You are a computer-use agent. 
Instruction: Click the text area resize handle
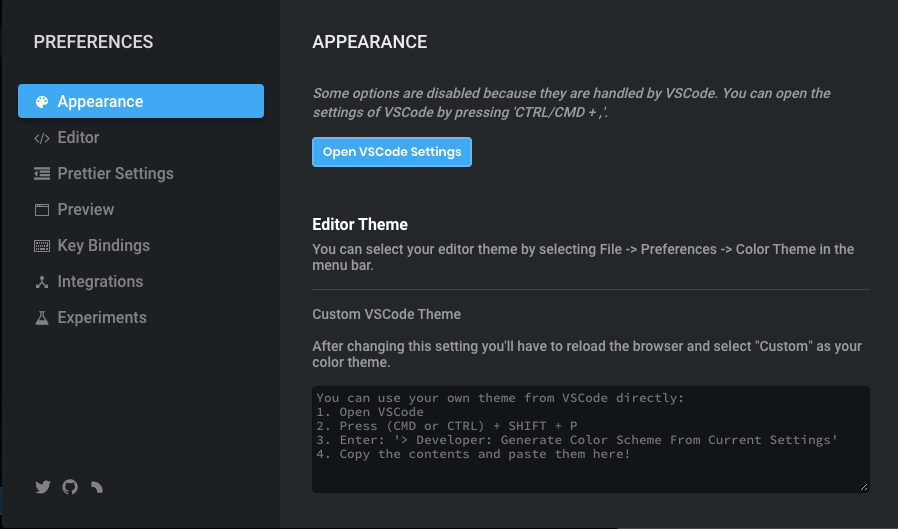[x=864, y=487]
